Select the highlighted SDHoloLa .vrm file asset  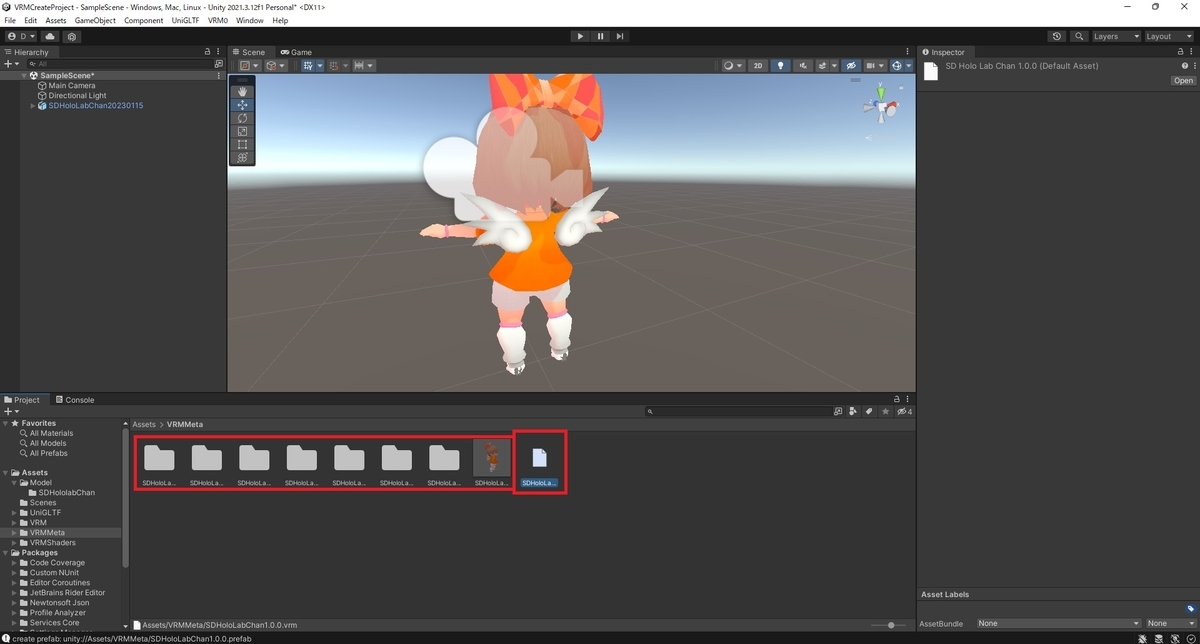[x=539, y=462]
